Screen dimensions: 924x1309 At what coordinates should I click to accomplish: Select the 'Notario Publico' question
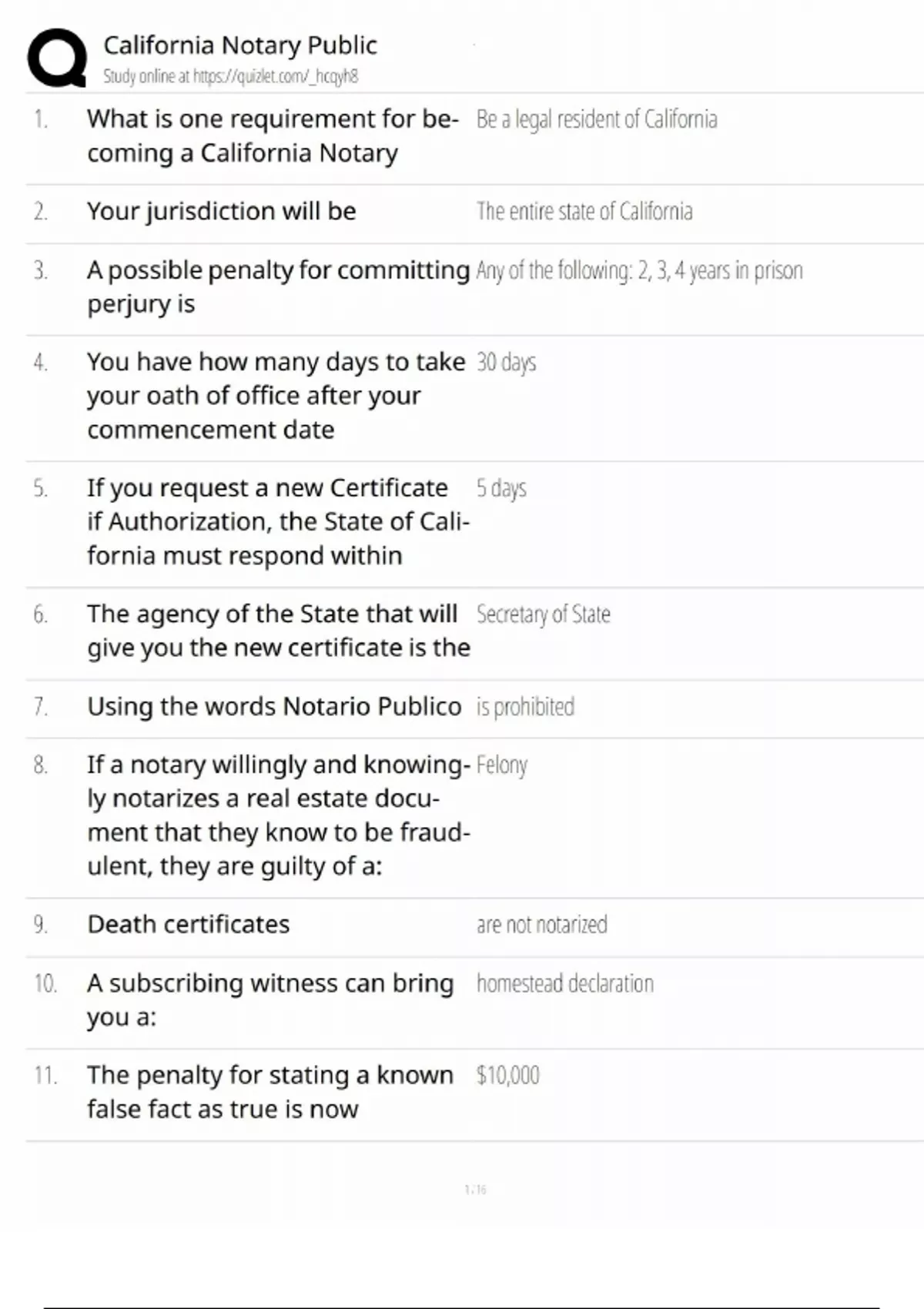pos(274,706)
